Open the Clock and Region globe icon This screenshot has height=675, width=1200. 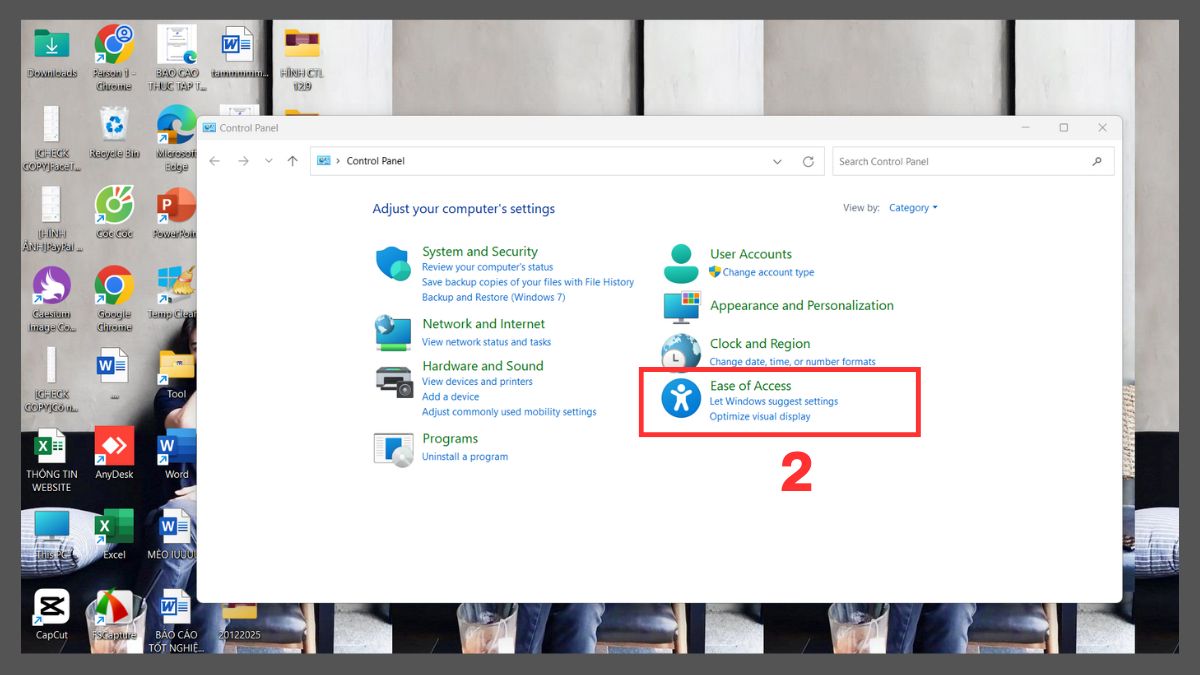681,352
